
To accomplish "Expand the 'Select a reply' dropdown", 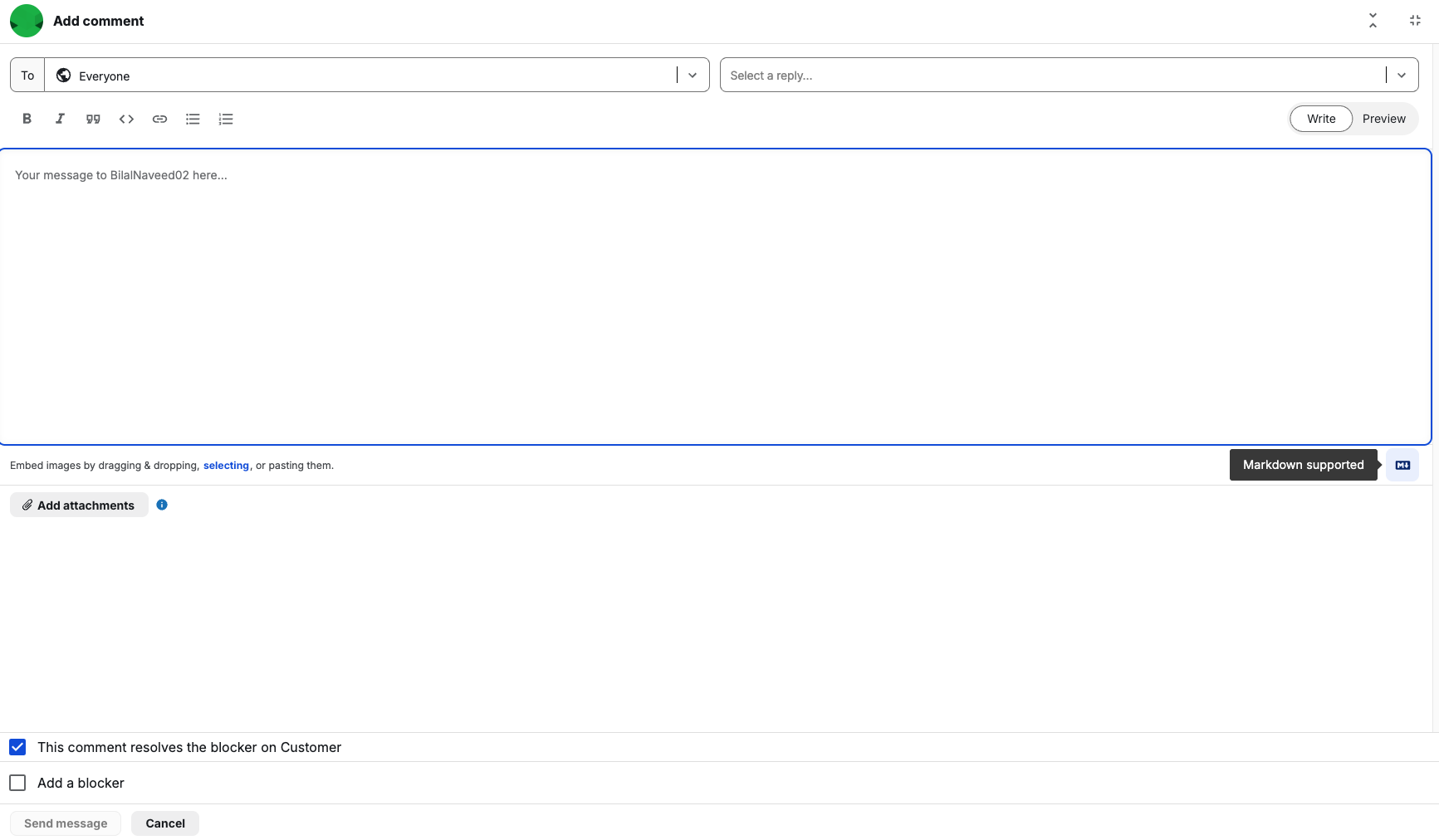I will pos(1401,76).
